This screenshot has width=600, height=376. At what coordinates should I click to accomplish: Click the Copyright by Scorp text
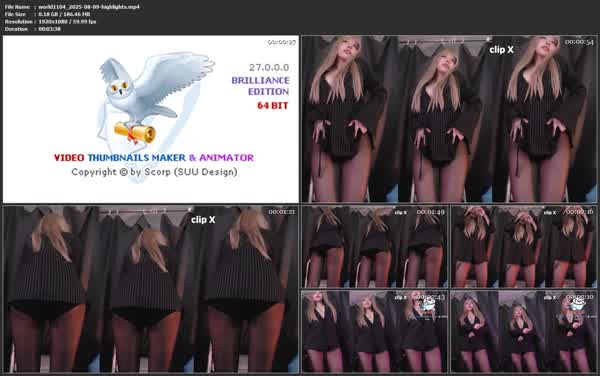pos(154,172)
